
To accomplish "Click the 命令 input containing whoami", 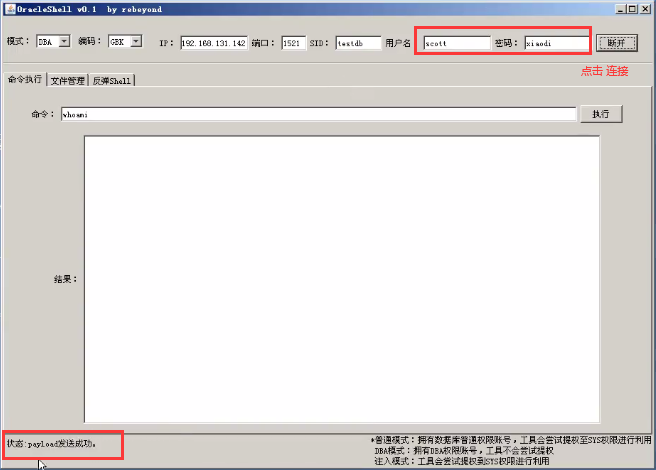I will tap(318, 114).
